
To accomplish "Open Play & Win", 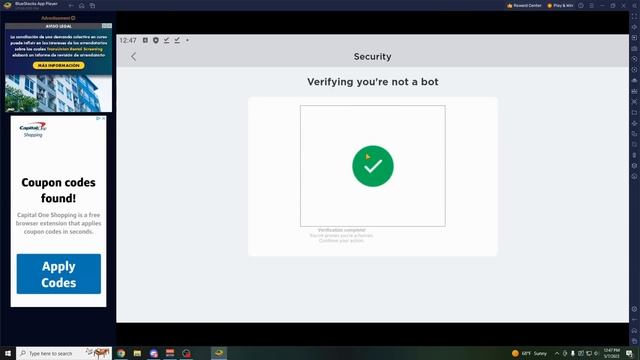I will (x=560, y=6).
